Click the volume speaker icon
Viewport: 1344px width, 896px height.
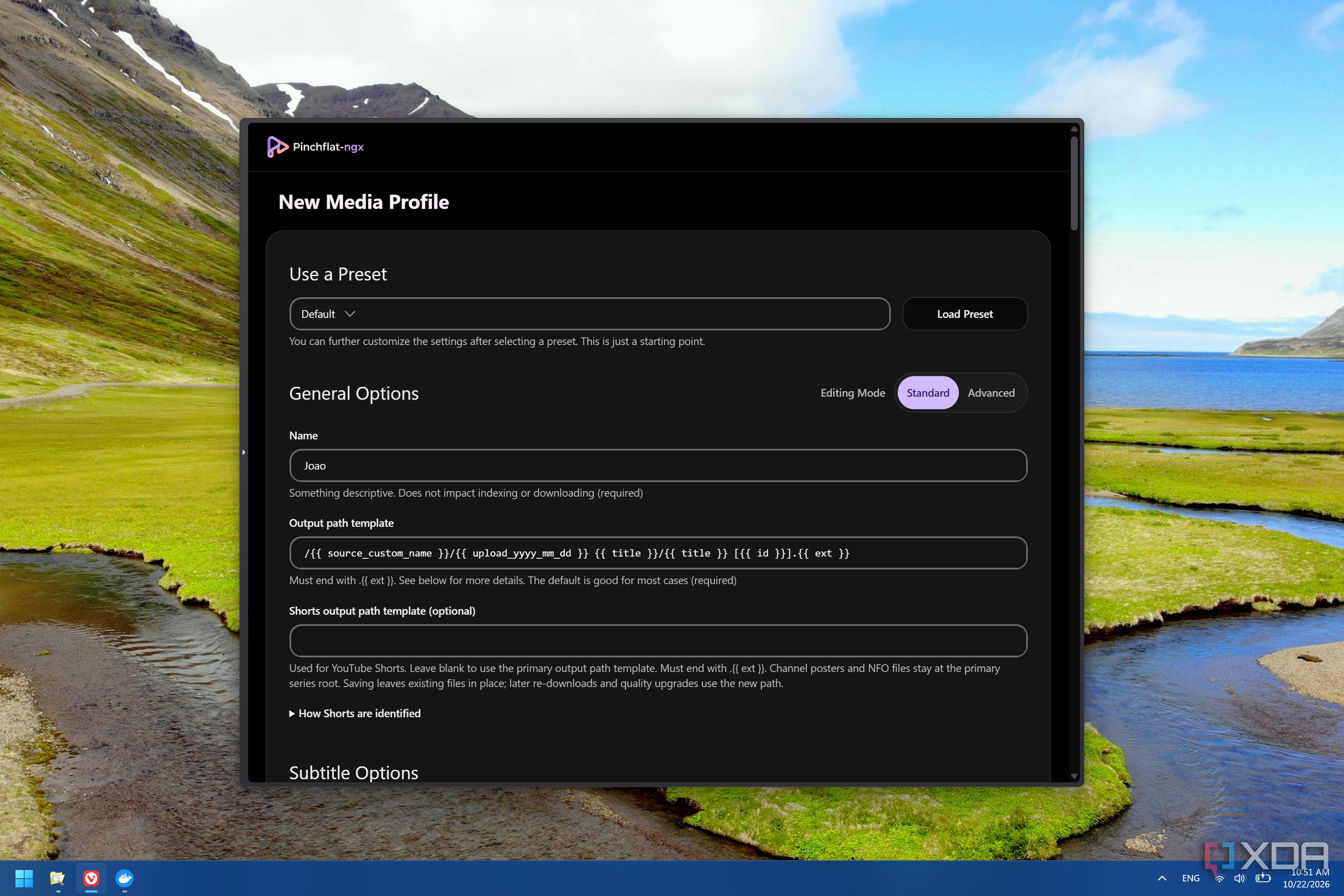point(1239,878)
